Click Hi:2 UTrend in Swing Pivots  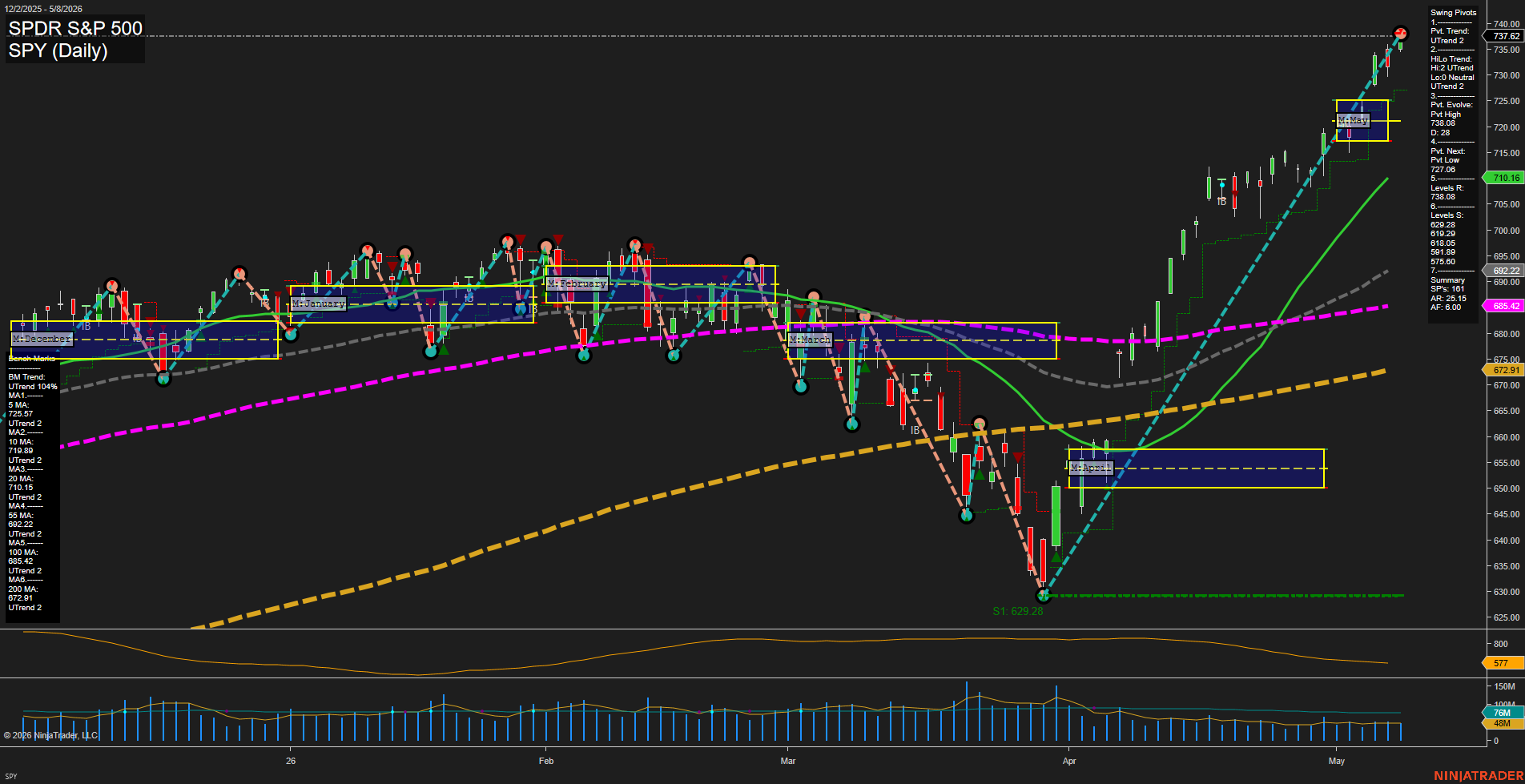point(1452,68)
